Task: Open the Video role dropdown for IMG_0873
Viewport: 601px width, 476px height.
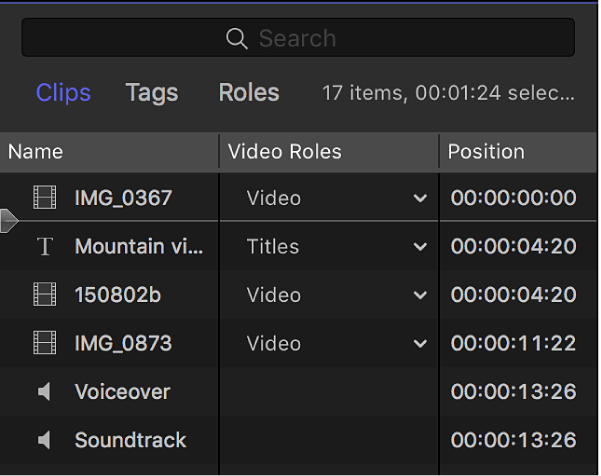Action: (x=419, y=344)
